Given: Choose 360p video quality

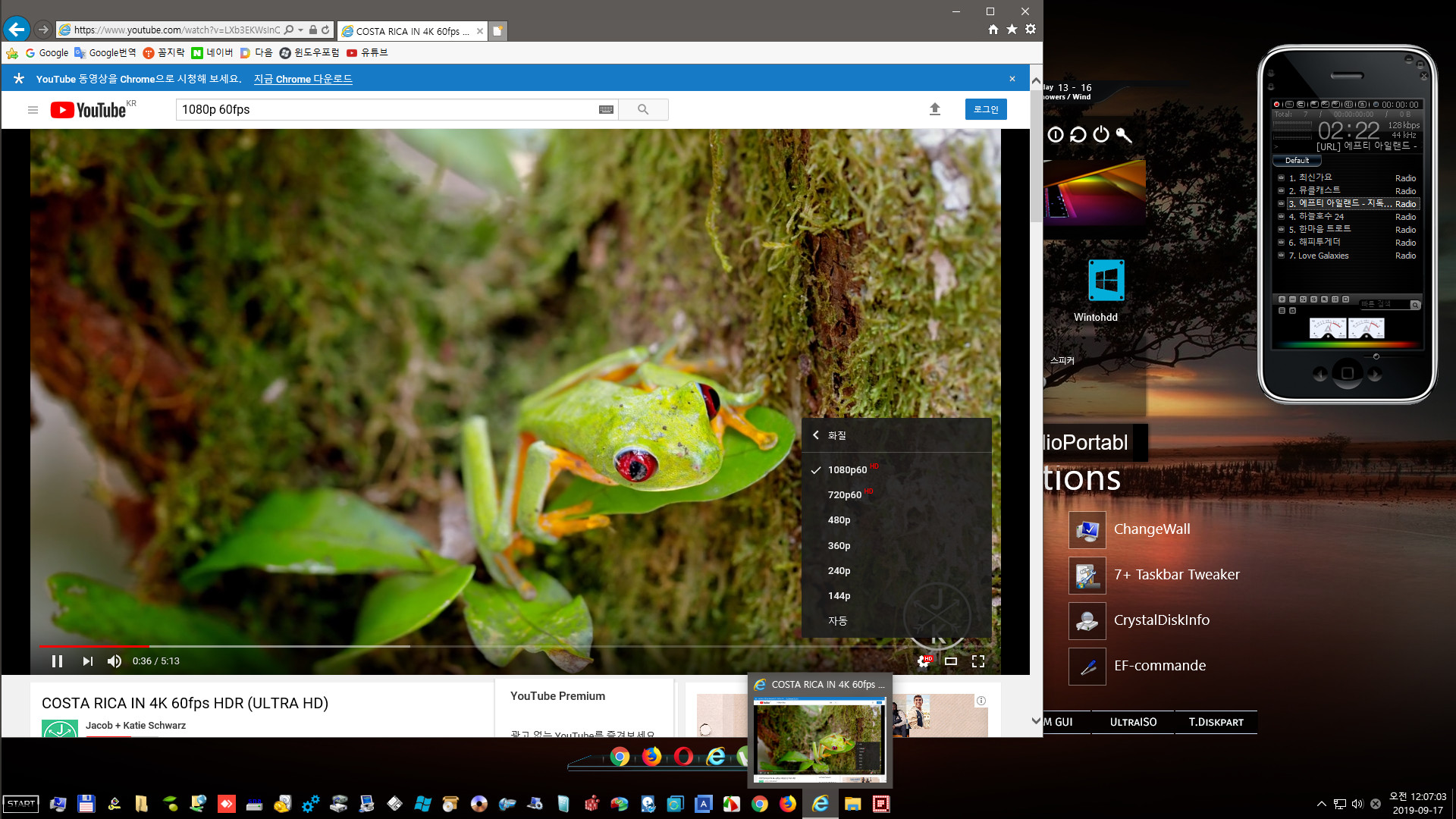Looking at the screenshot, I should click(896, 546).
